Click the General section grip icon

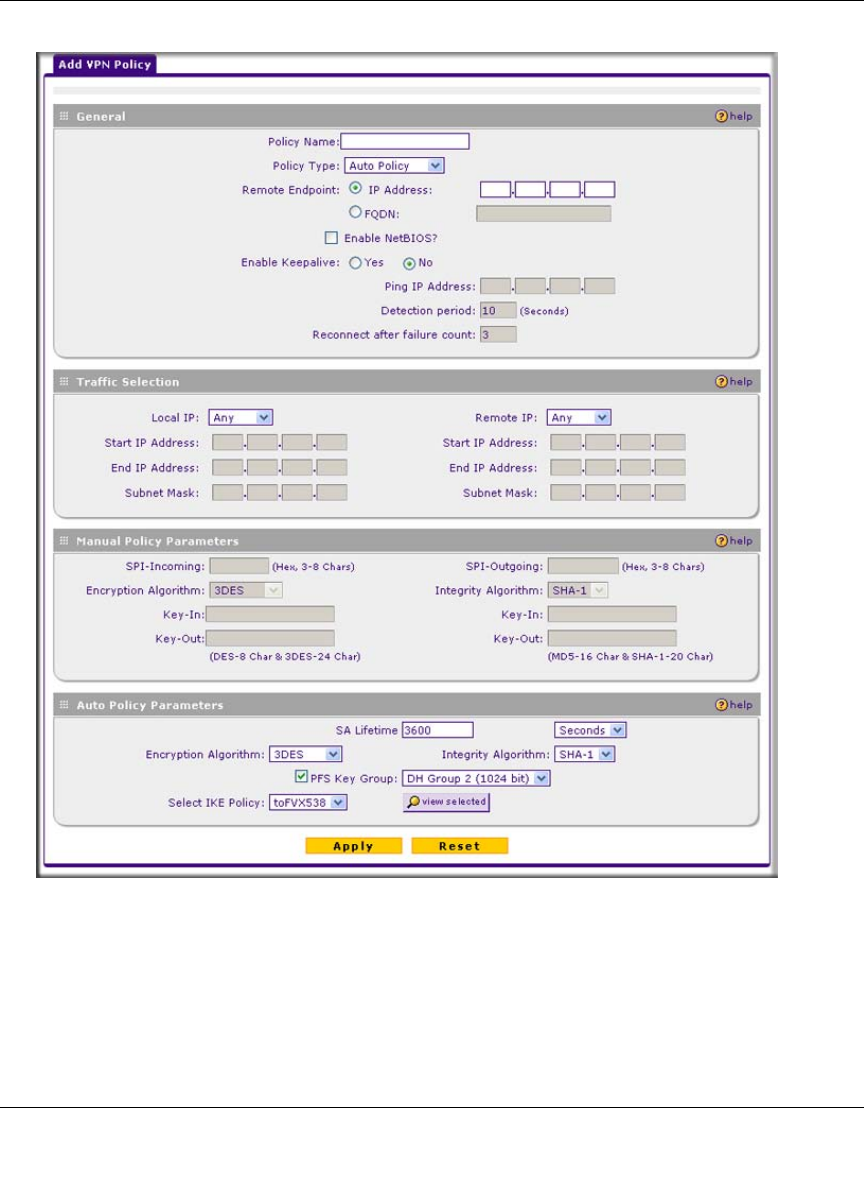point(64,116)
